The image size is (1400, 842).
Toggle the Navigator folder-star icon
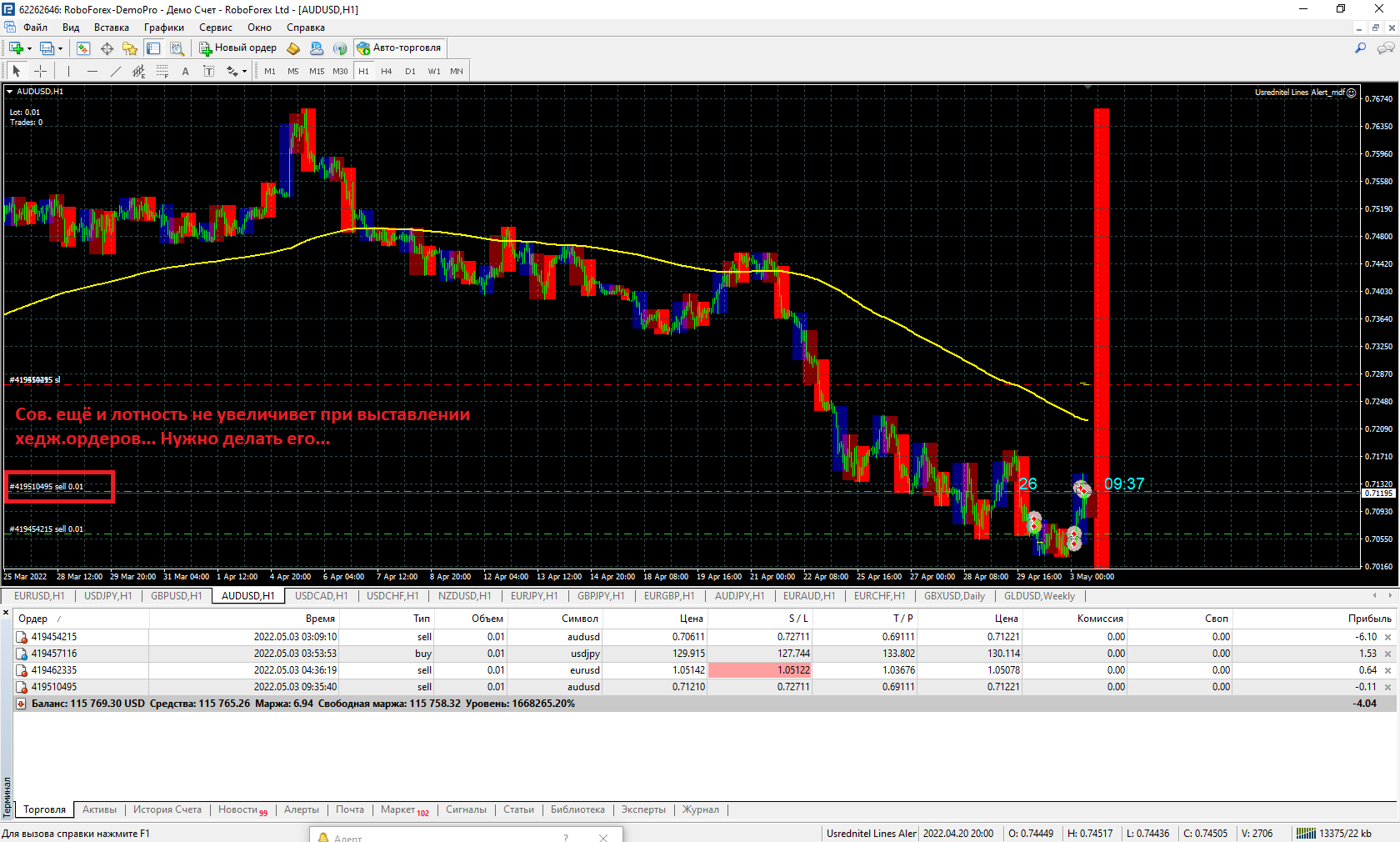[x=129, y=48]
